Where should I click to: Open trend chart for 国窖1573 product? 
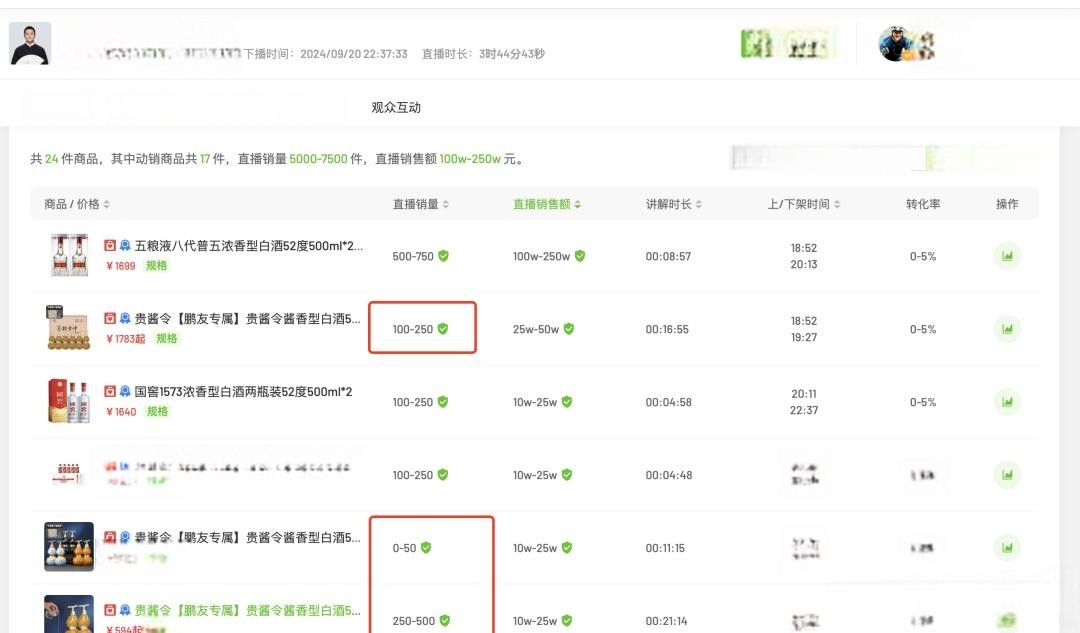click(x=1007, y=402)
